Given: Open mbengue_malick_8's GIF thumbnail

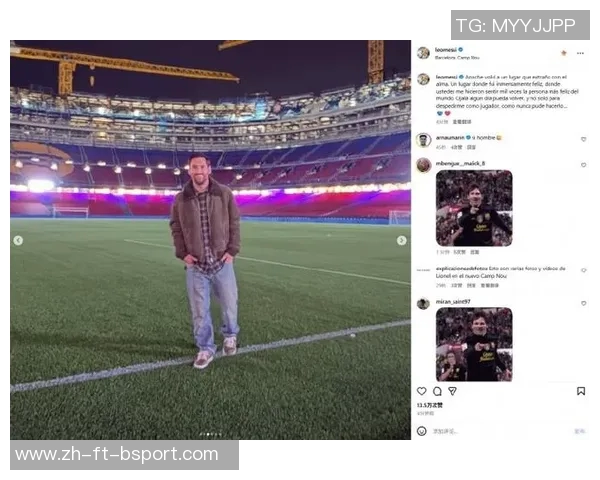Looking at the screenshot, I should coord(474,208).
